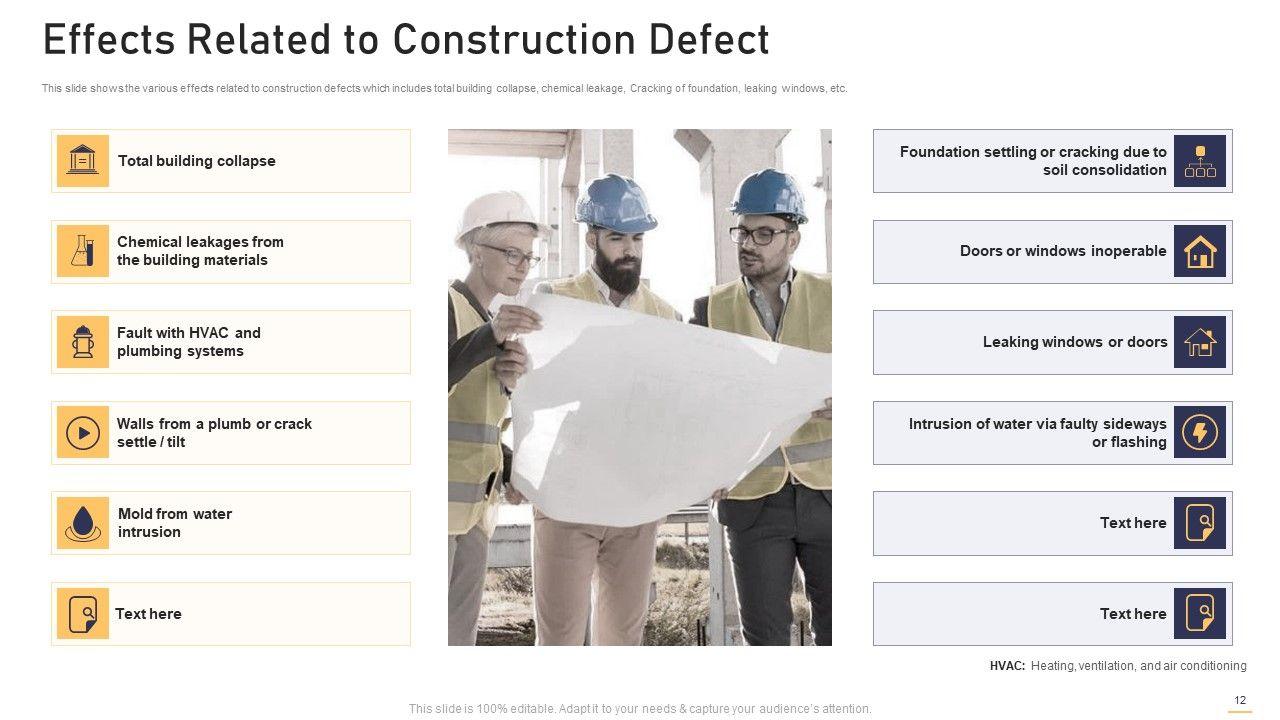Viewport: 1280px width, 720px height.
Task: Click the last document search icon on right
Action: coord(1199,614)
